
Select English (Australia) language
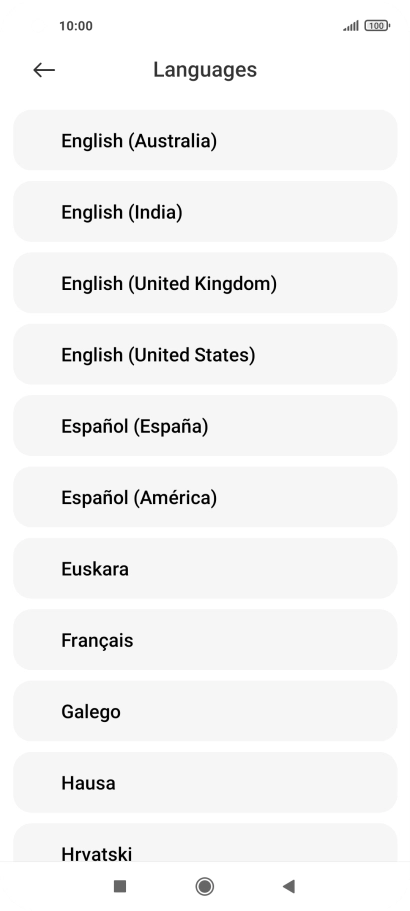[x=205, y=140]
